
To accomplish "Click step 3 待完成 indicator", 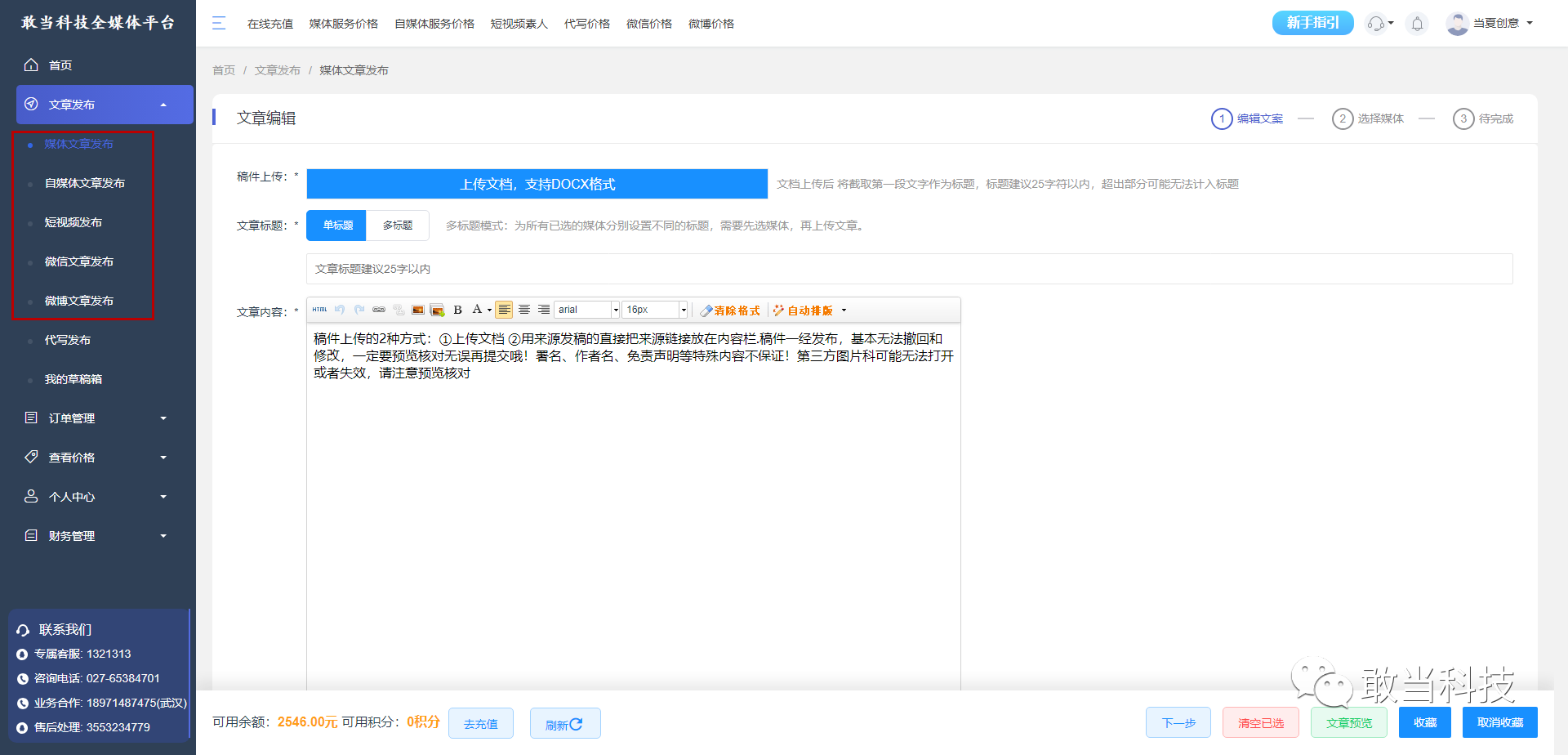I will click(1483, 119).
